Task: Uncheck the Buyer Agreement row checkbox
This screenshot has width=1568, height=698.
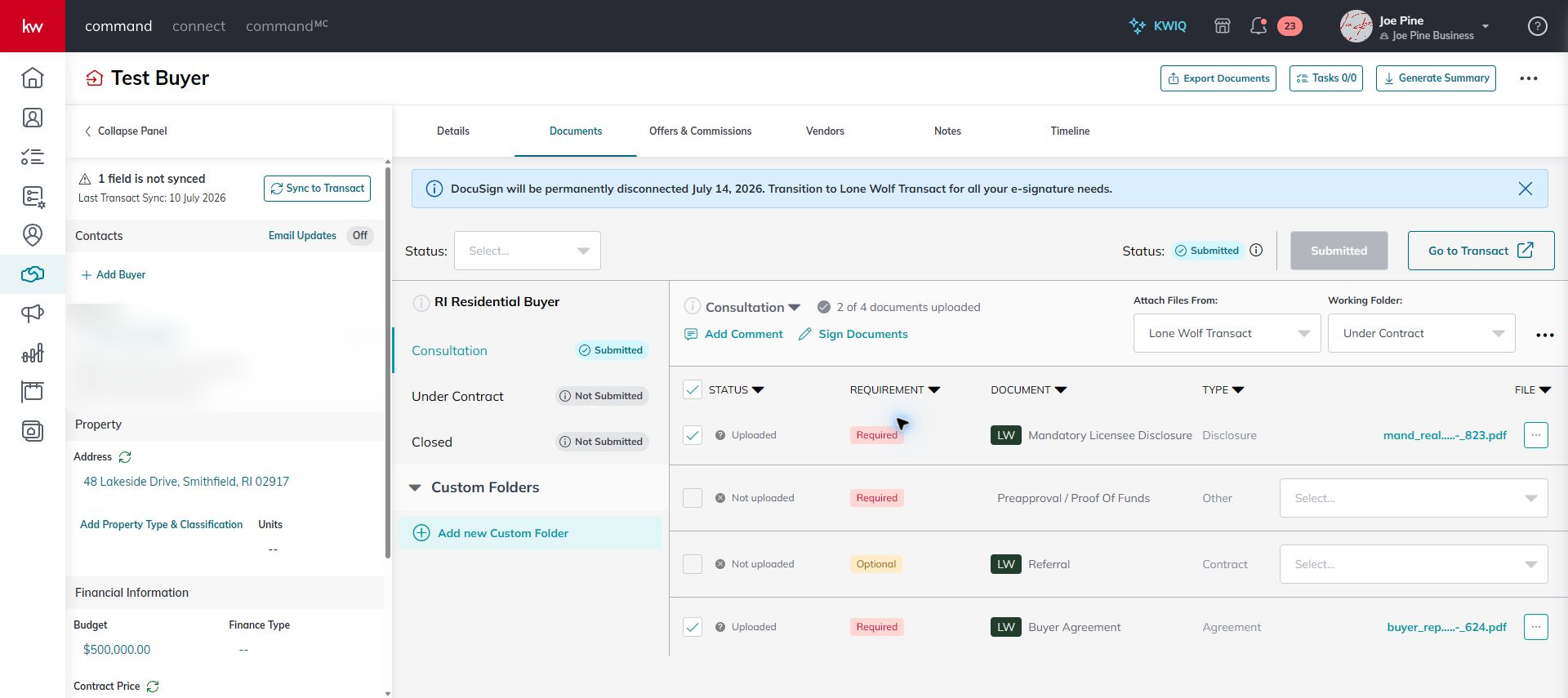Action: point(693,627)
